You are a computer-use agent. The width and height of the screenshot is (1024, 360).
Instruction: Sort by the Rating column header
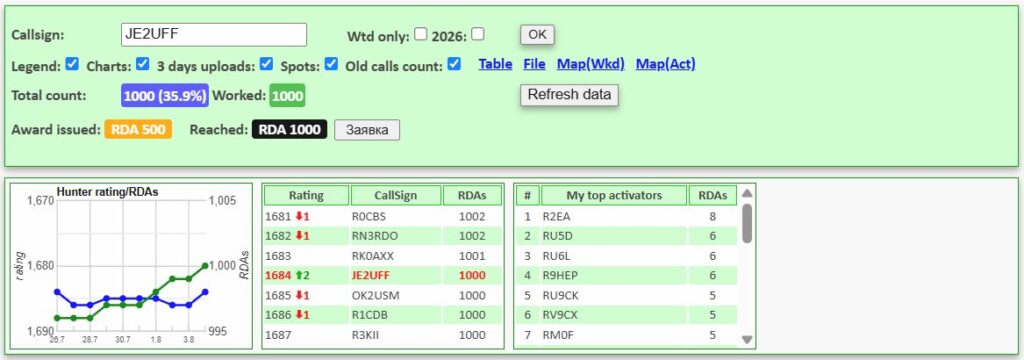pos(306,195)
